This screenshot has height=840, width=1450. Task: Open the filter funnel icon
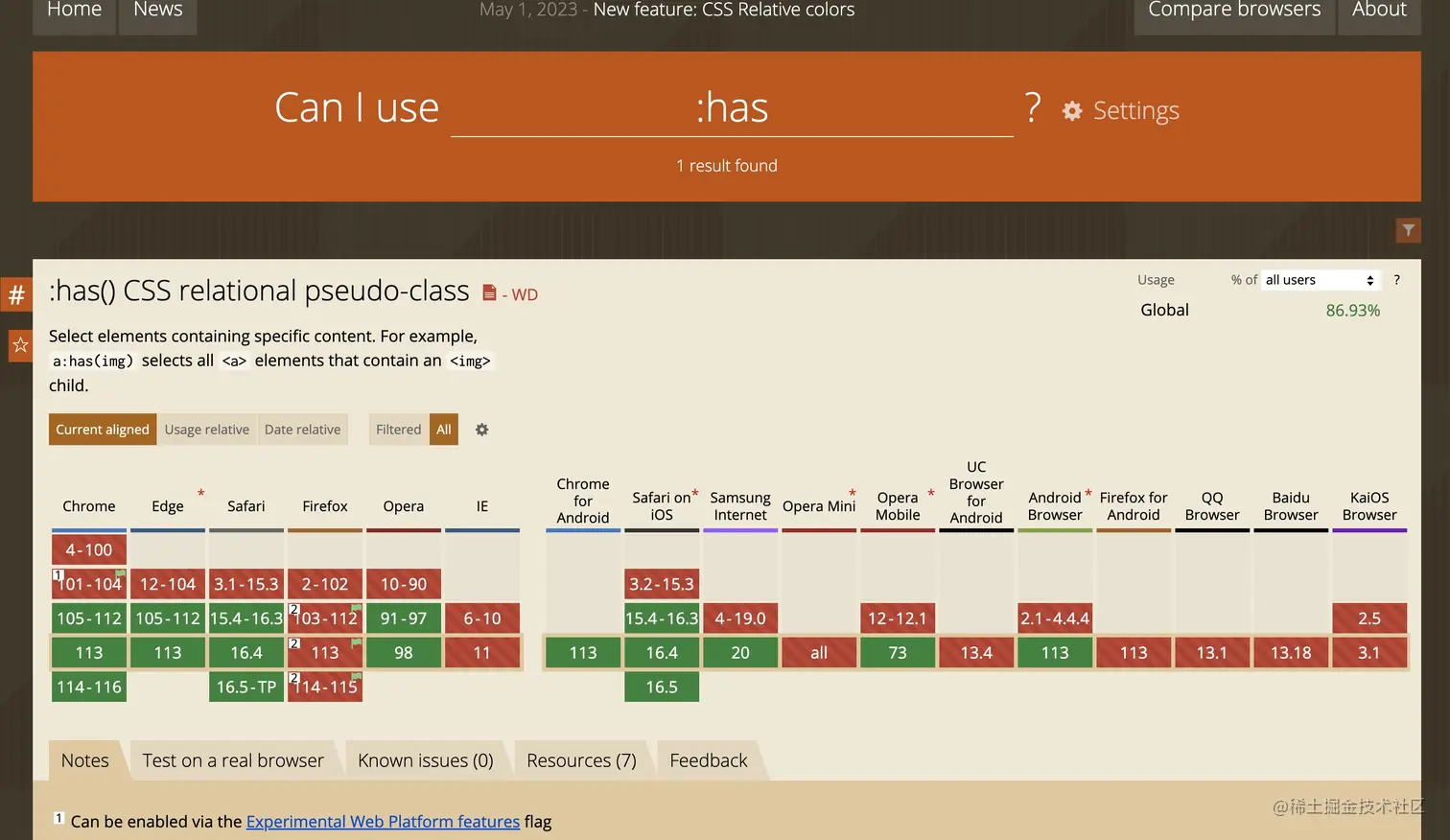[1408, 230]
